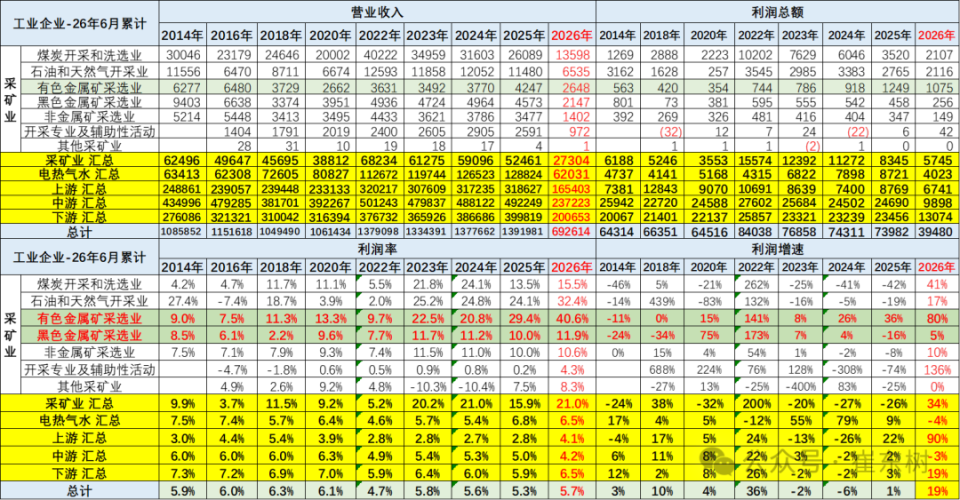Screen dimensions: 960x500
Task: Select 黑色金属矿采选业 profit growth 173%
Action: (757, 335)
